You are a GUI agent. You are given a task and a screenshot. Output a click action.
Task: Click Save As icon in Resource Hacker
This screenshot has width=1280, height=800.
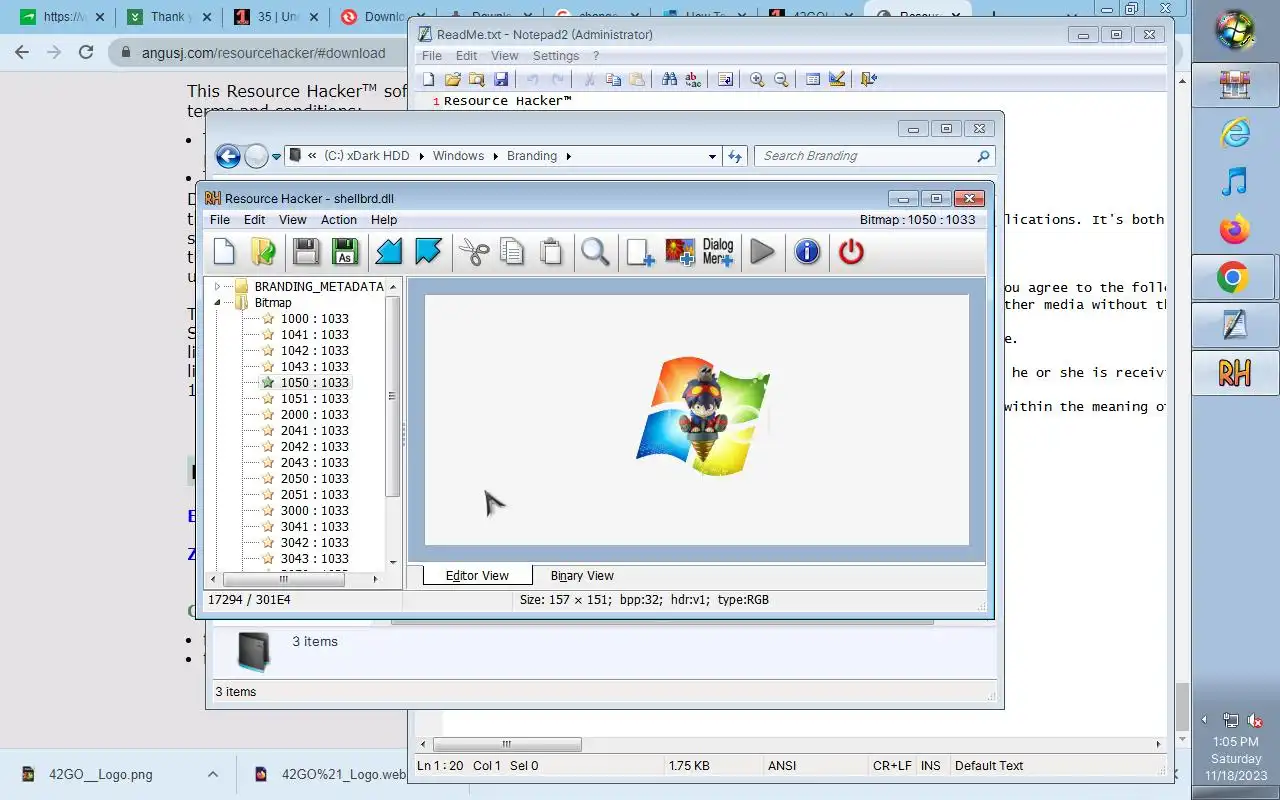pyautogui.click(x=345, y=252)
